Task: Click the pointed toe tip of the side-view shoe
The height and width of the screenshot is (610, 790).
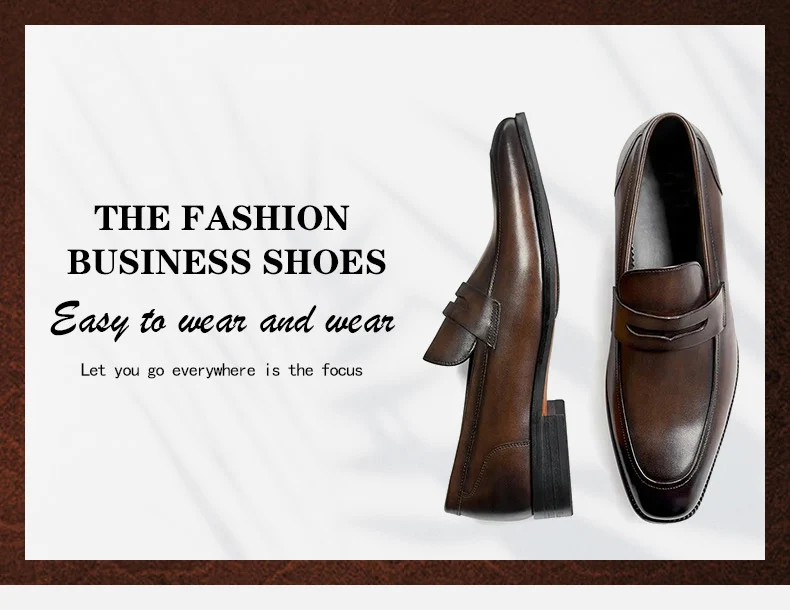Action: click(506, 126)
